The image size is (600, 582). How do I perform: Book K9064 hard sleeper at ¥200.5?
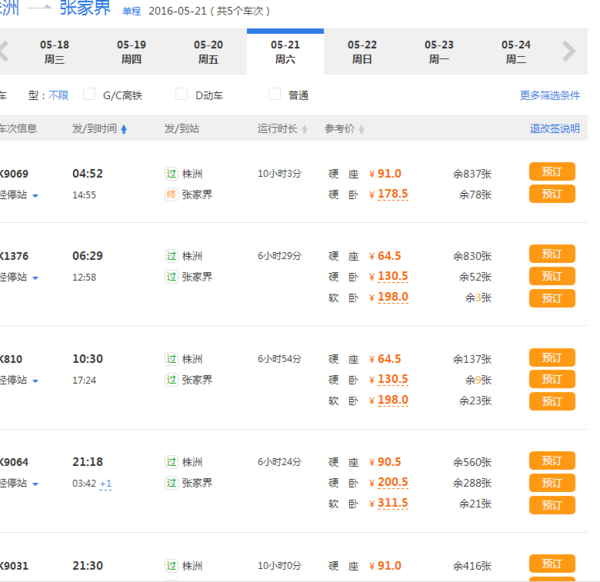click(552, 483)
